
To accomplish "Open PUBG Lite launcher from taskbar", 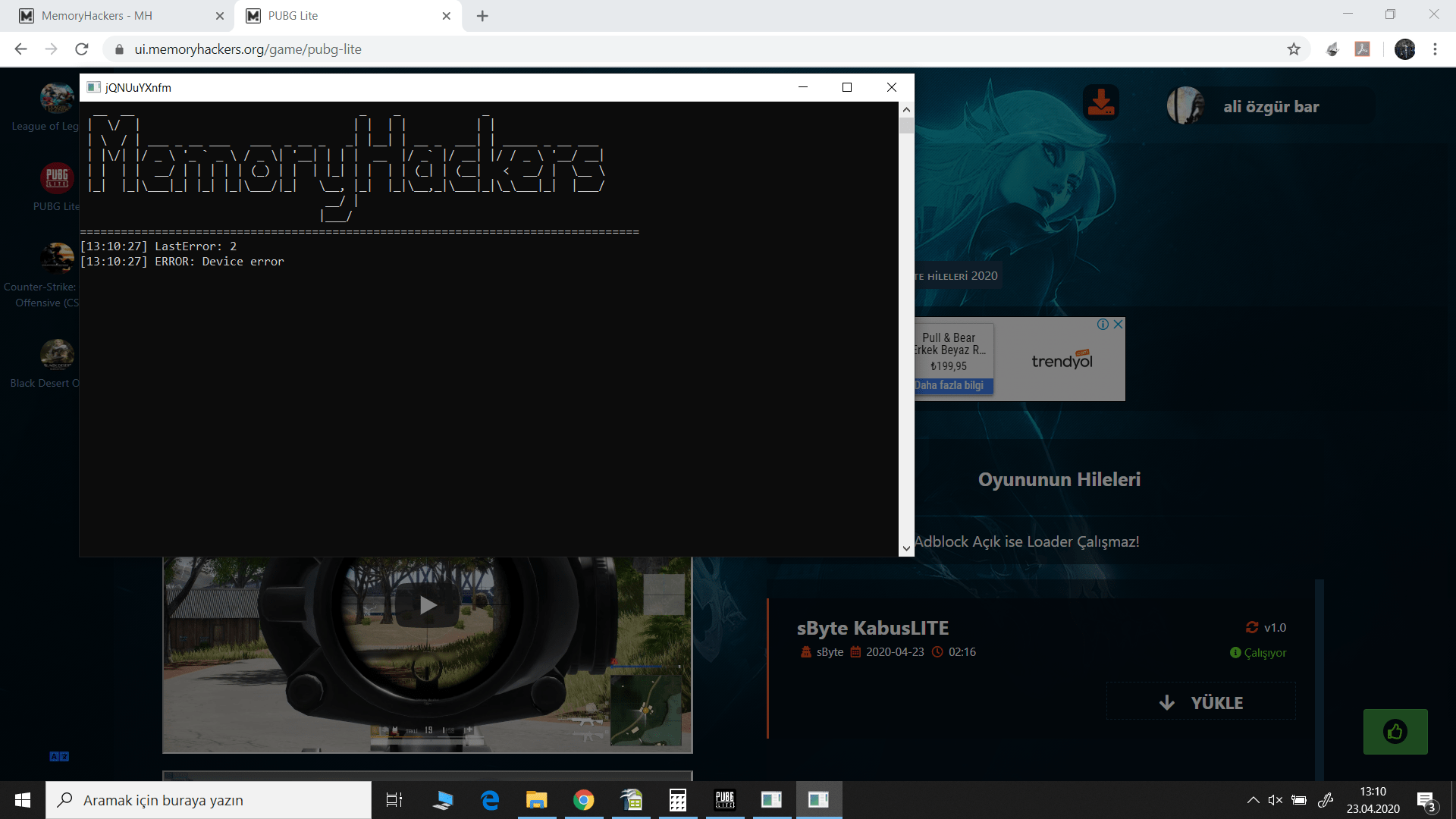I will click(x=725, y=800).
